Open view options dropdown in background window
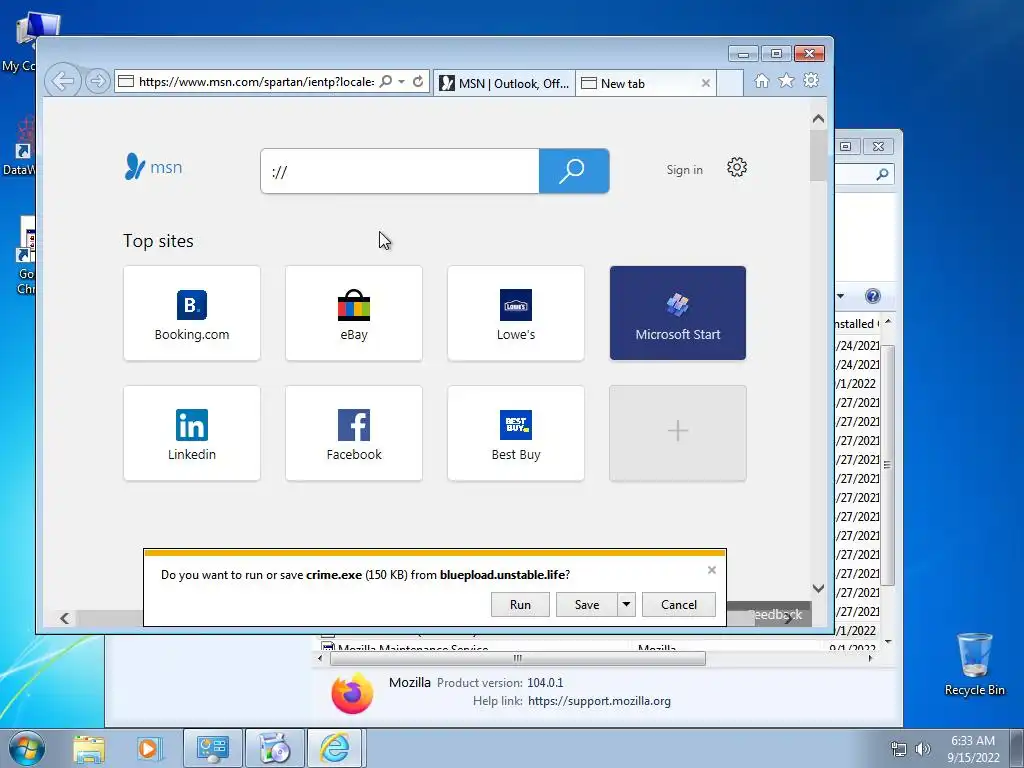Screen dimensions: 1024x768 click(x=840, y=296)
